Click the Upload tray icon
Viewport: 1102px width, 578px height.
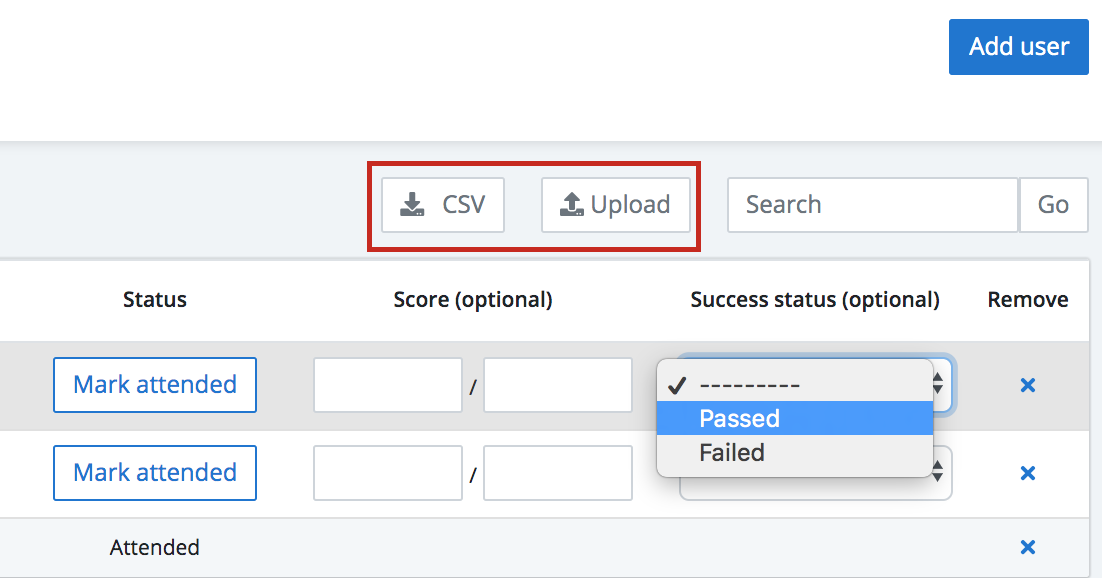pyautogui.click(x=571, y=205)
